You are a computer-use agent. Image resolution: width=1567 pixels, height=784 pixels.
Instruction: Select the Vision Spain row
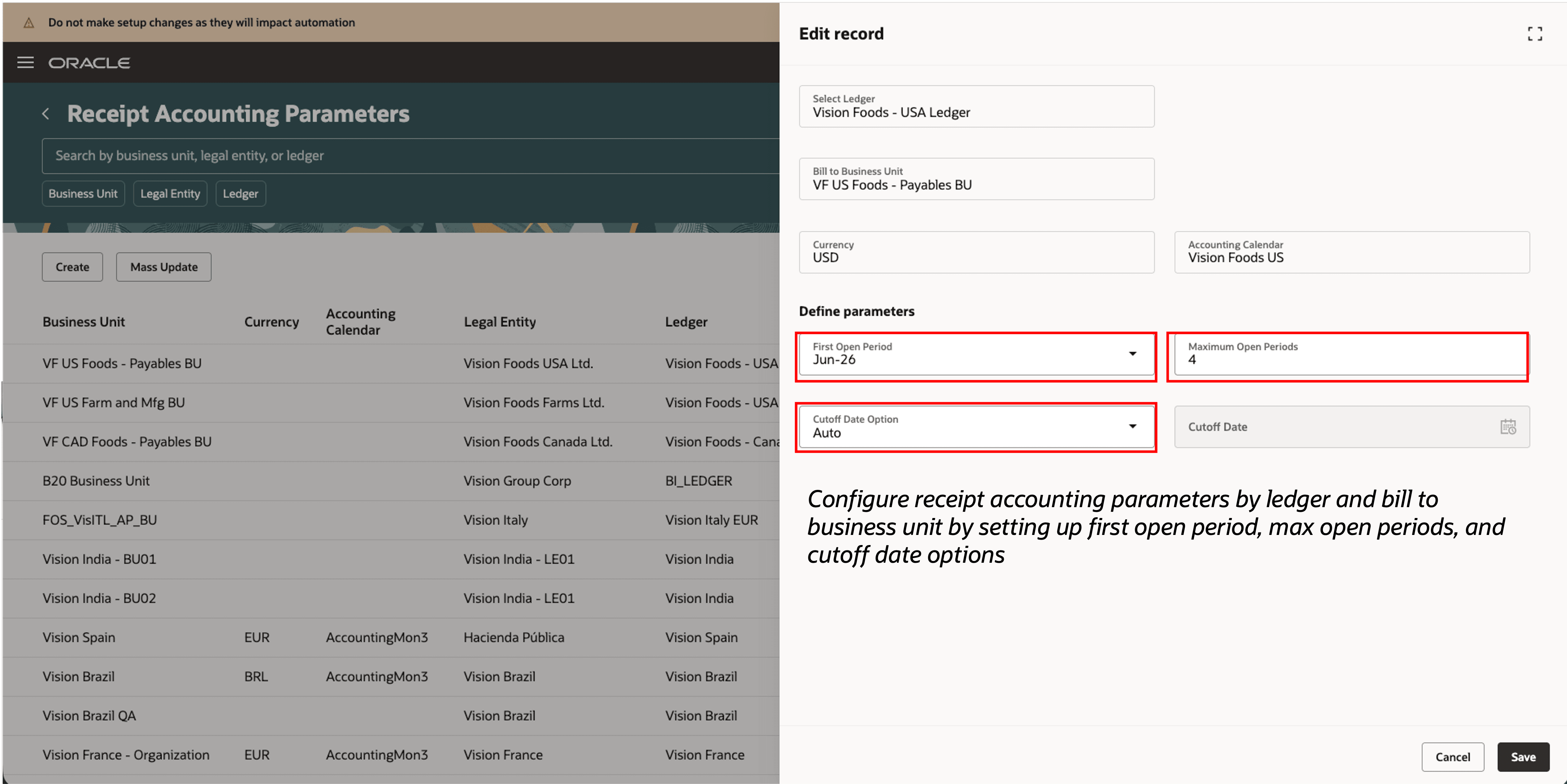(x=391, y=637)
